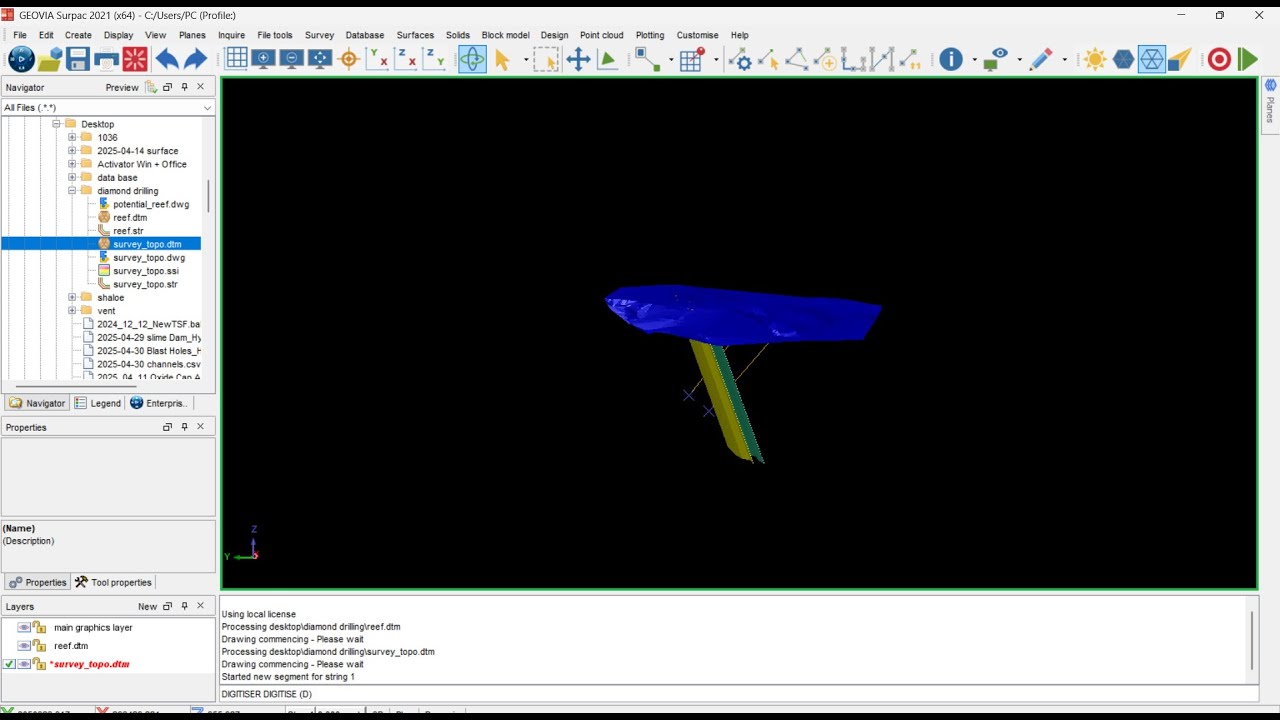Toggle lock icon of reef.dtm layer
Image resolution: width=1280 pixels, height=720 pixels.
39,646
